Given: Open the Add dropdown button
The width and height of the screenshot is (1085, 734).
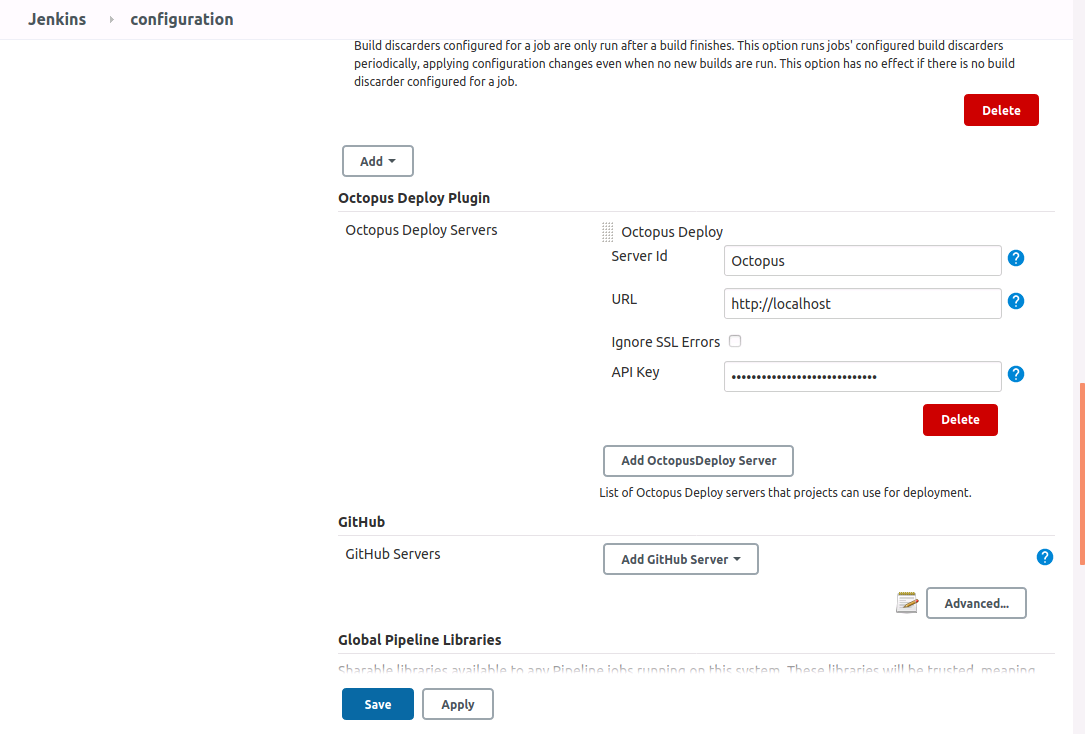Looking at the screenshot, I should [378, 161].
